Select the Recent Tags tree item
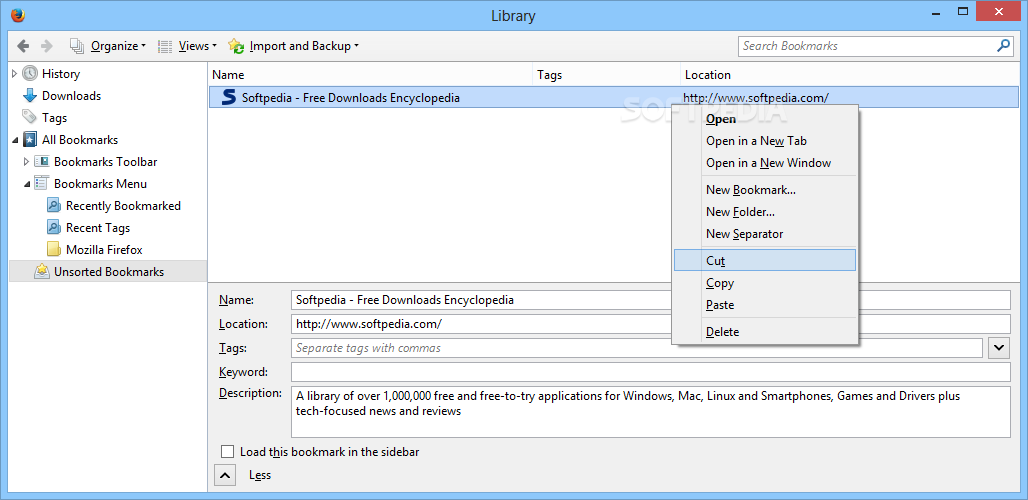This screenshot has width=1028, height=500. click(98, 227)
